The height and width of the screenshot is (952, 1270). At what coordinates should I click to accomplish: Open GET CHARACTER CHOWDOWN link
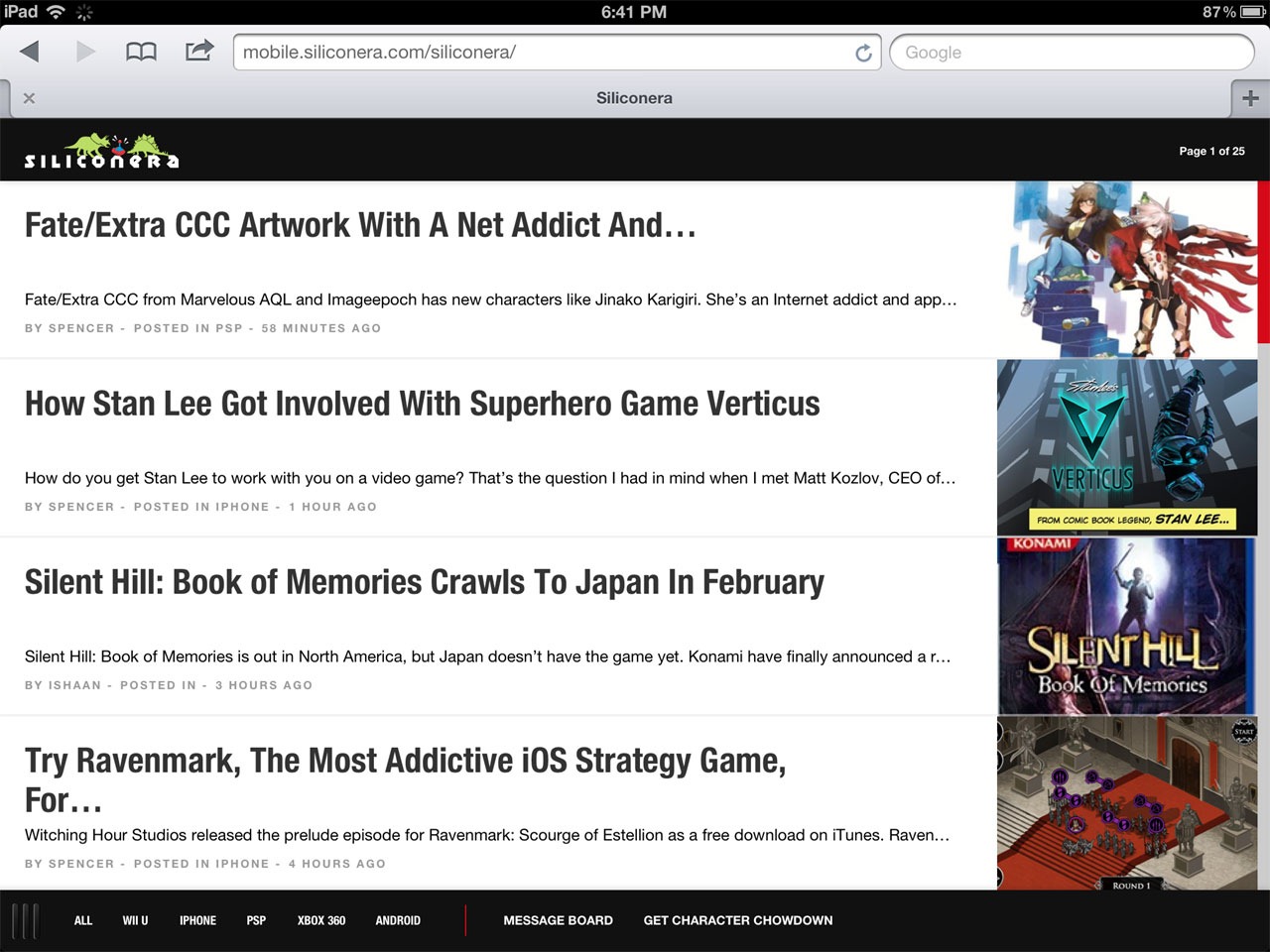[x=737, y=920]
